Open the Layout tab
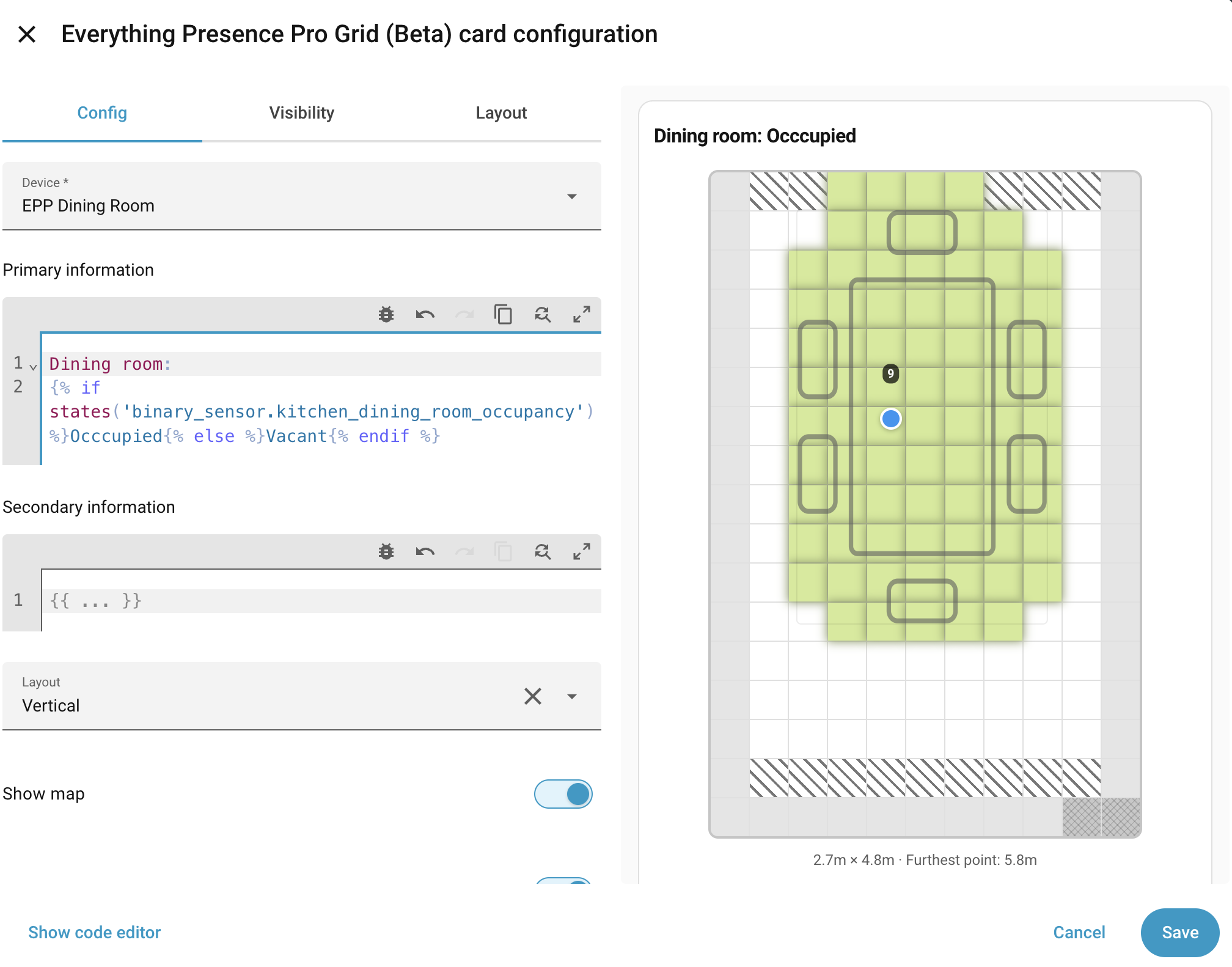This screenshot has width=1232, height=967. (501, 113)
